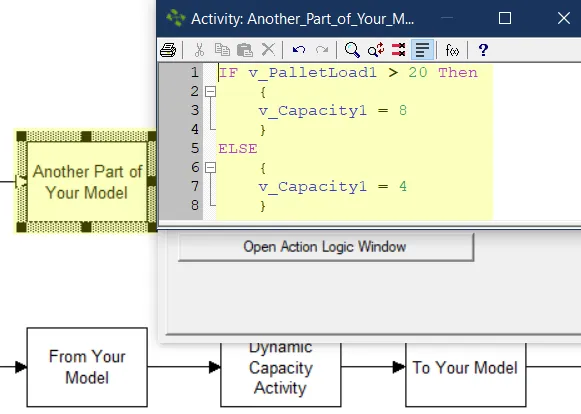581x414 pixels.
Task: Click the Copy icon in the toolbar
Action: click(x=222, y=50)
